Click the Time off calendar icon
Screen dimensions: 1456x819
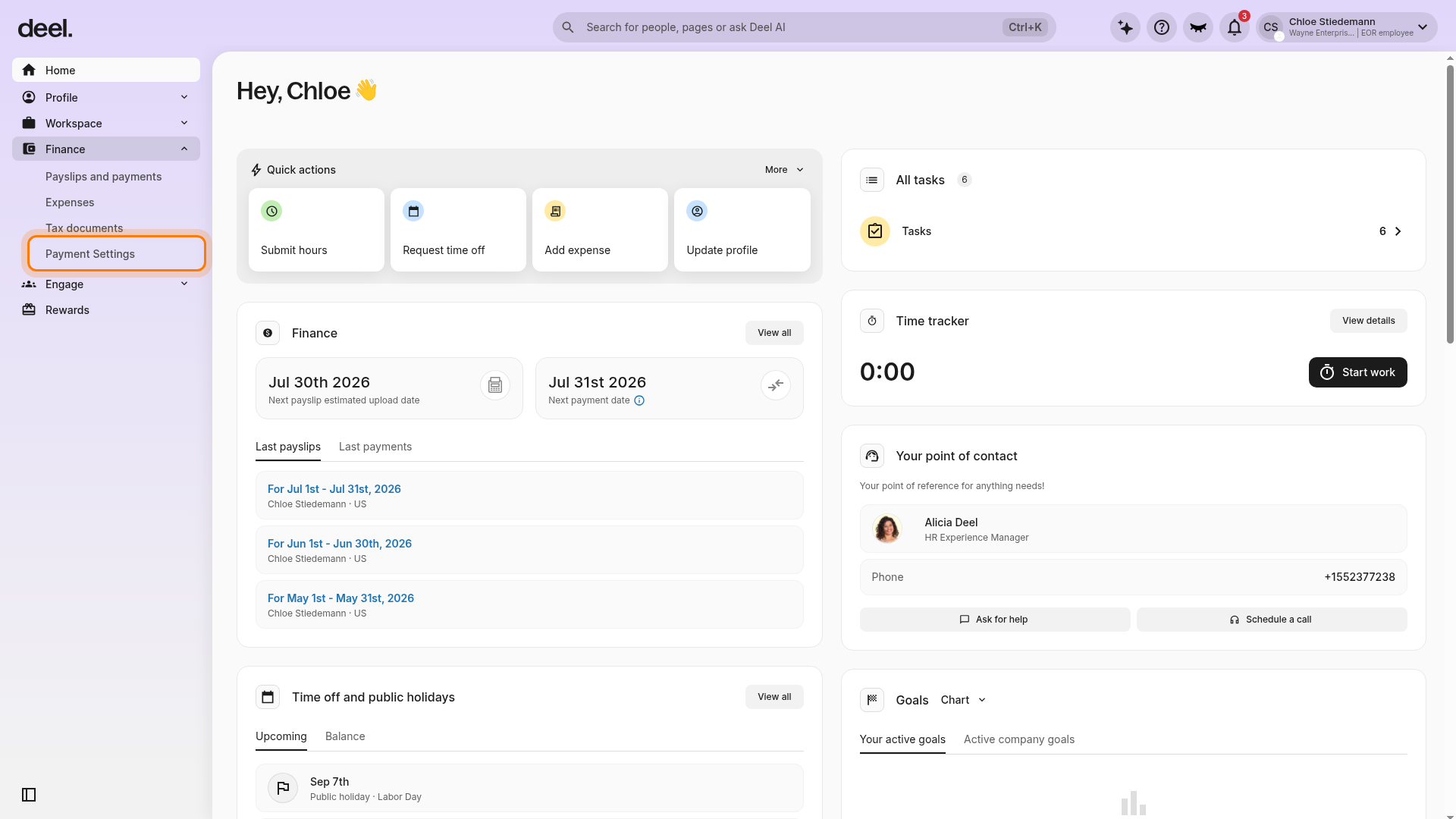(268, 697)
